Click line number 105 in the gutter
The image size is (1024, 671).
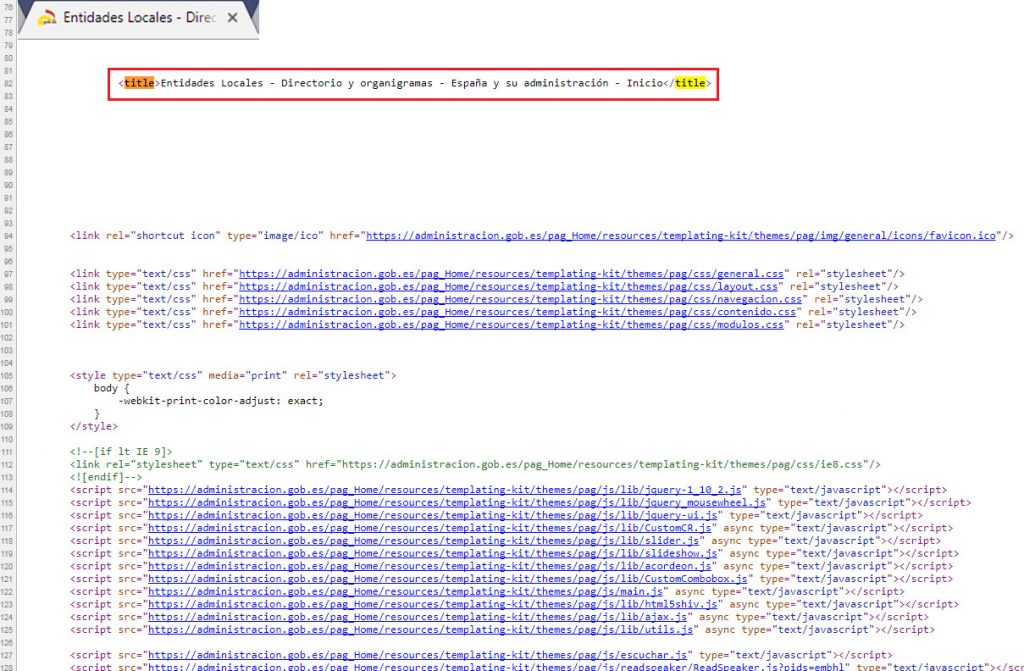click(7, 376)
